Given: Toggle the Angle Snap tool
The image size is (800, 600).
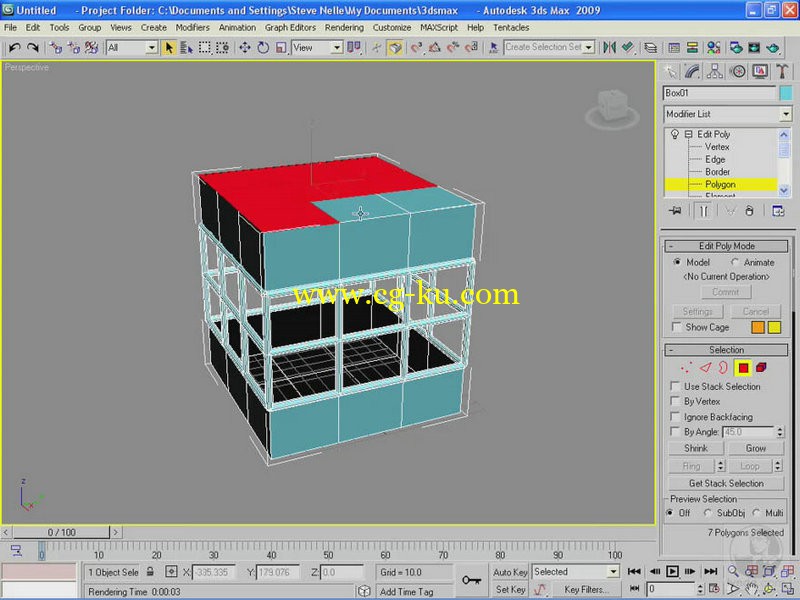Looking at the screenshot, I should 435,48.
